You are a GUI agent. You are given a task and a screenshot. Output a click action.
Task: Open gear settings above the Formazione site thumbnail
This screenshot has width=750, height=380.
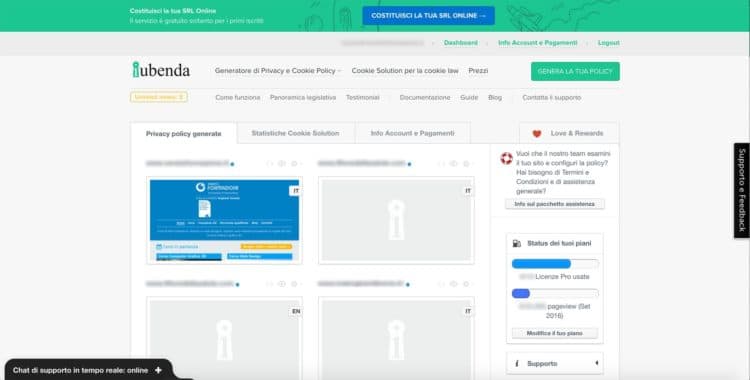coord(294,164)
